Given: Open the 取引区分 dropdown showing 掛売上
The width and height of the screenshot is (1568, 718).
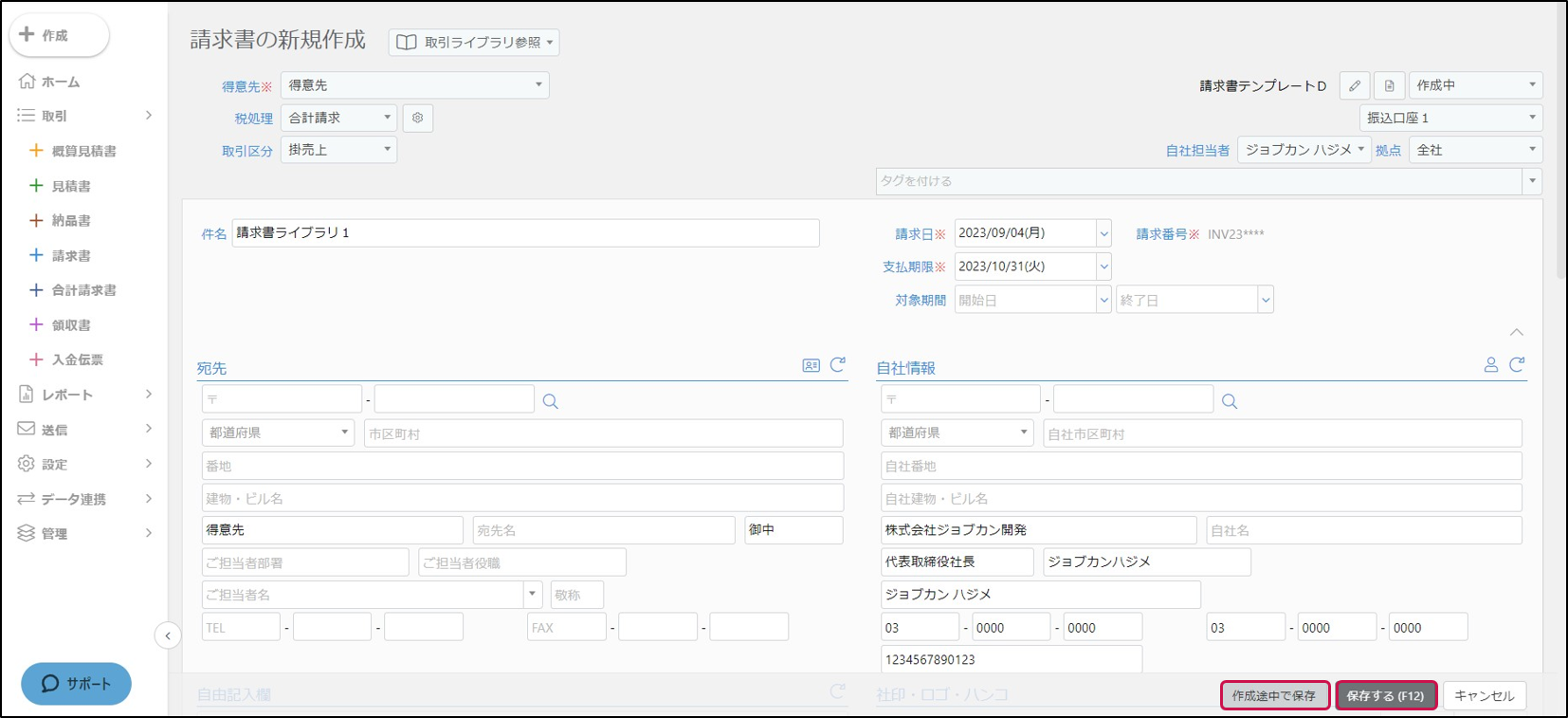Looking at the screenshot, I should pyautogui.click(x=338, y=150).
